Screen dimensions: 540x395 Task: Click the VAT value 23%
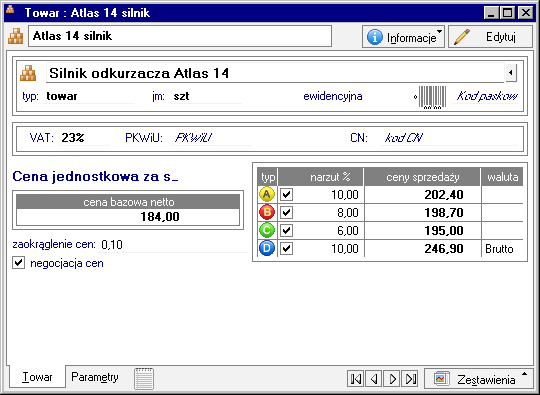pos(73,138)
